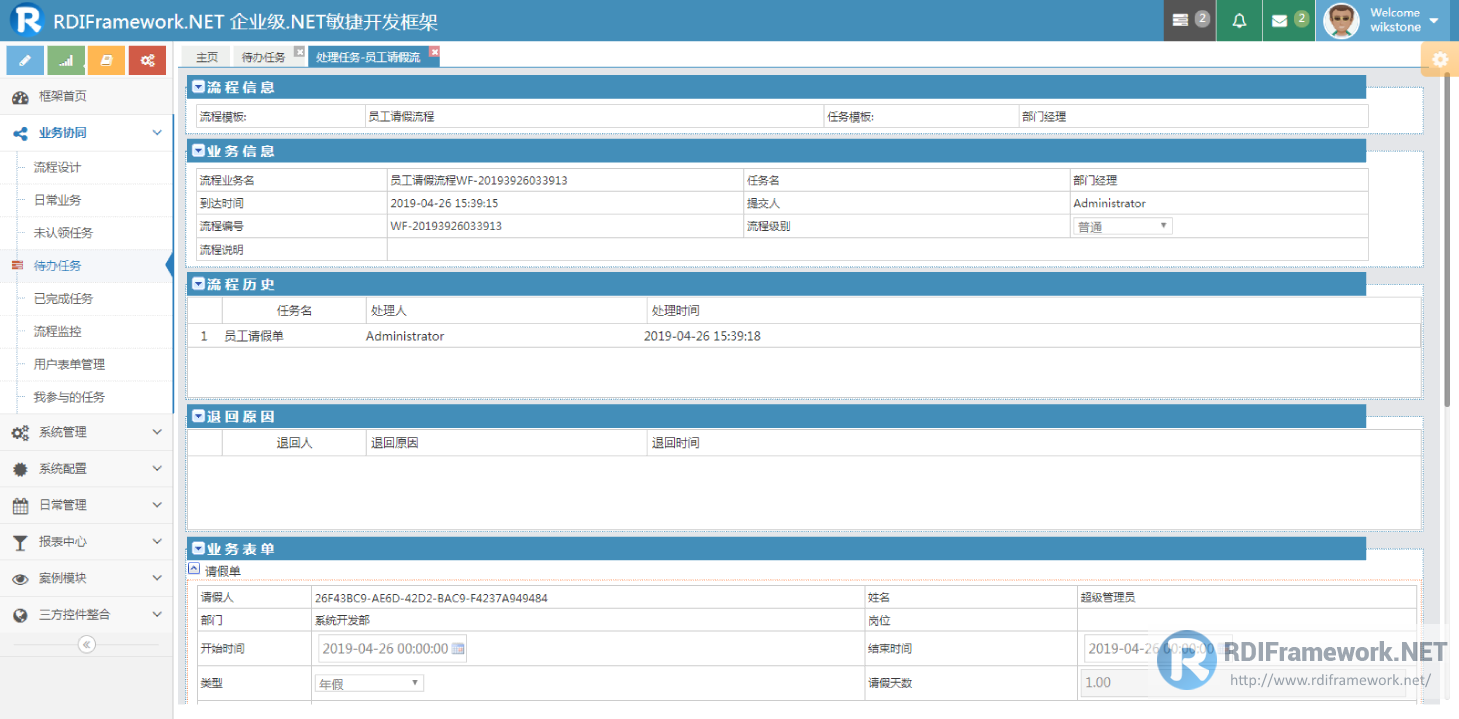
Task: Open the bell notifications icon
Action: pyautogui.click(x=1239, y=20)
